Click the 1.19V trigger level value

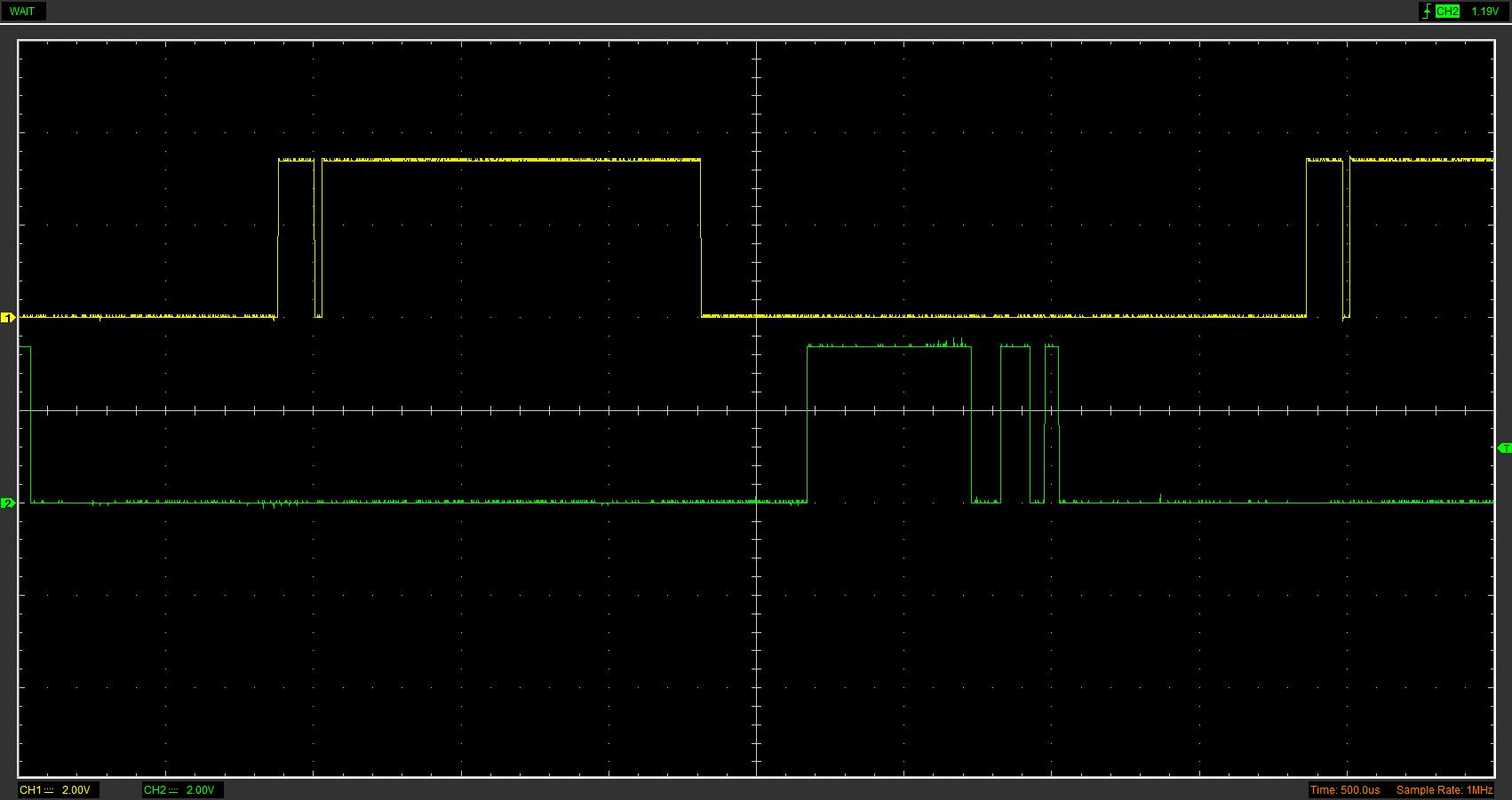tap(1484, 12)
